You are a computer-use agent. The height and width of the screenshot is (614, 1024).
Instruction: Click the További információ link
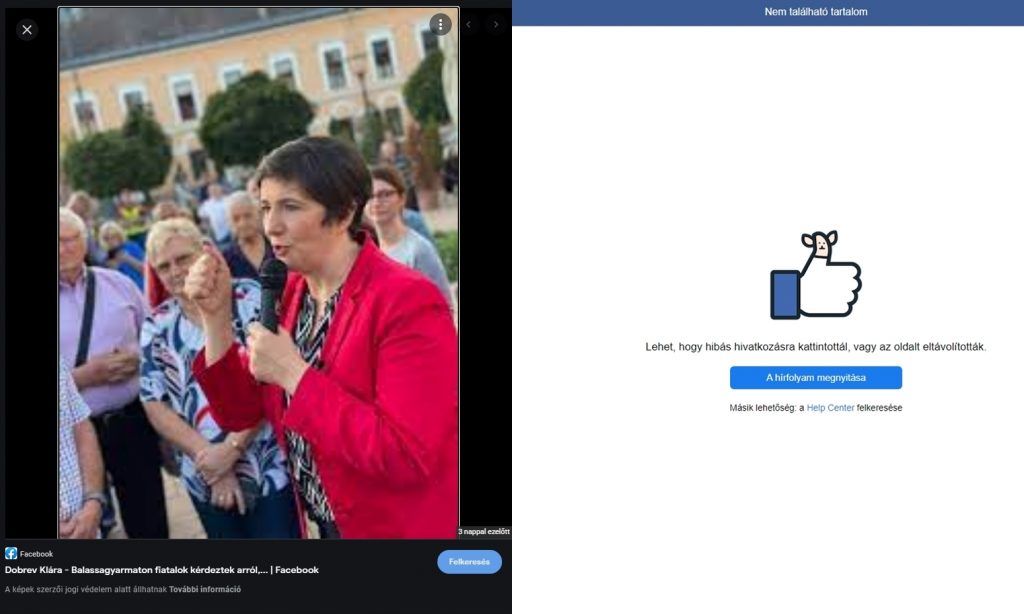(205, 589)
